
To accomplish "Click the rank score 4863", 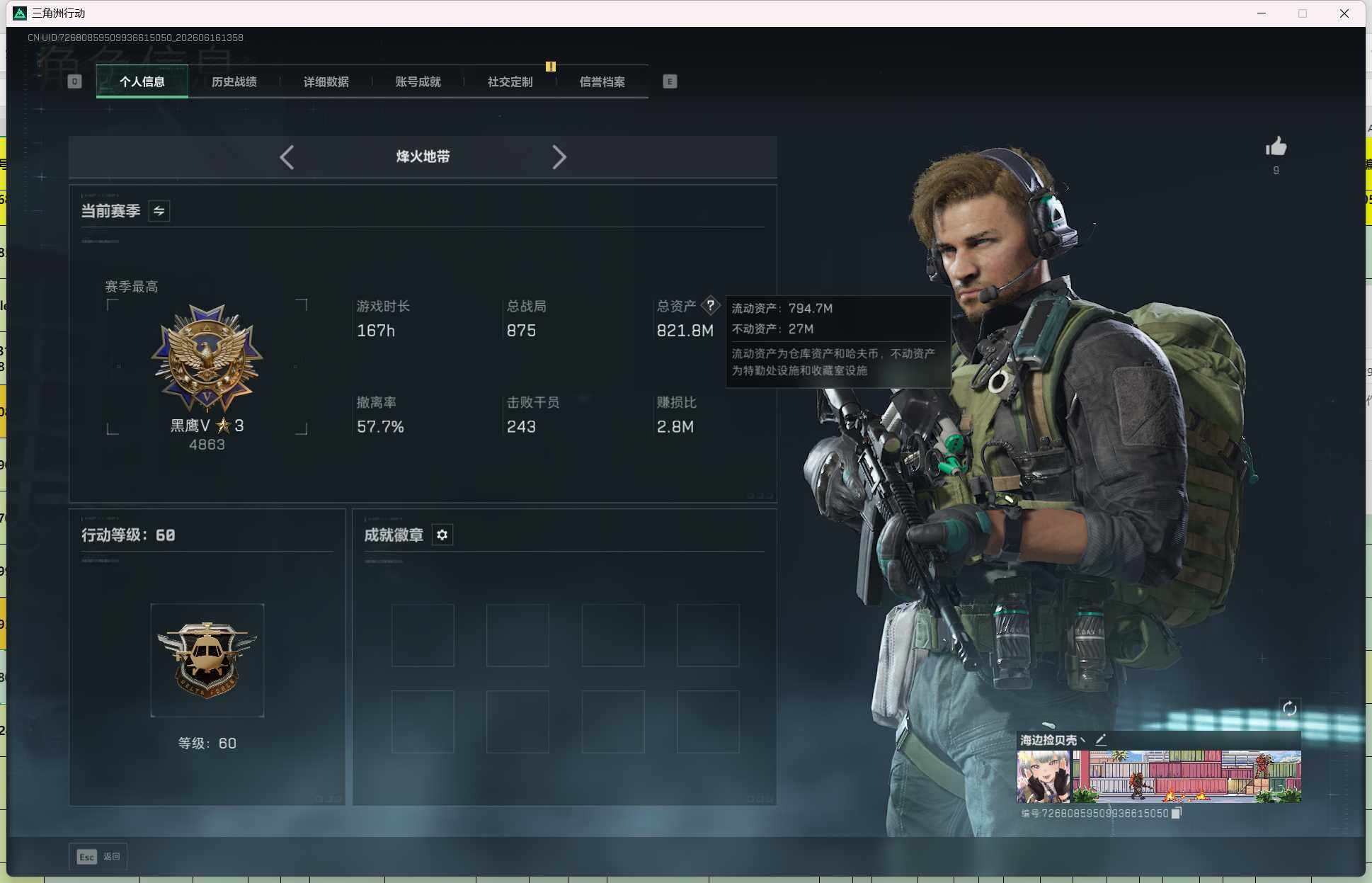I will (x=207, y=445).
